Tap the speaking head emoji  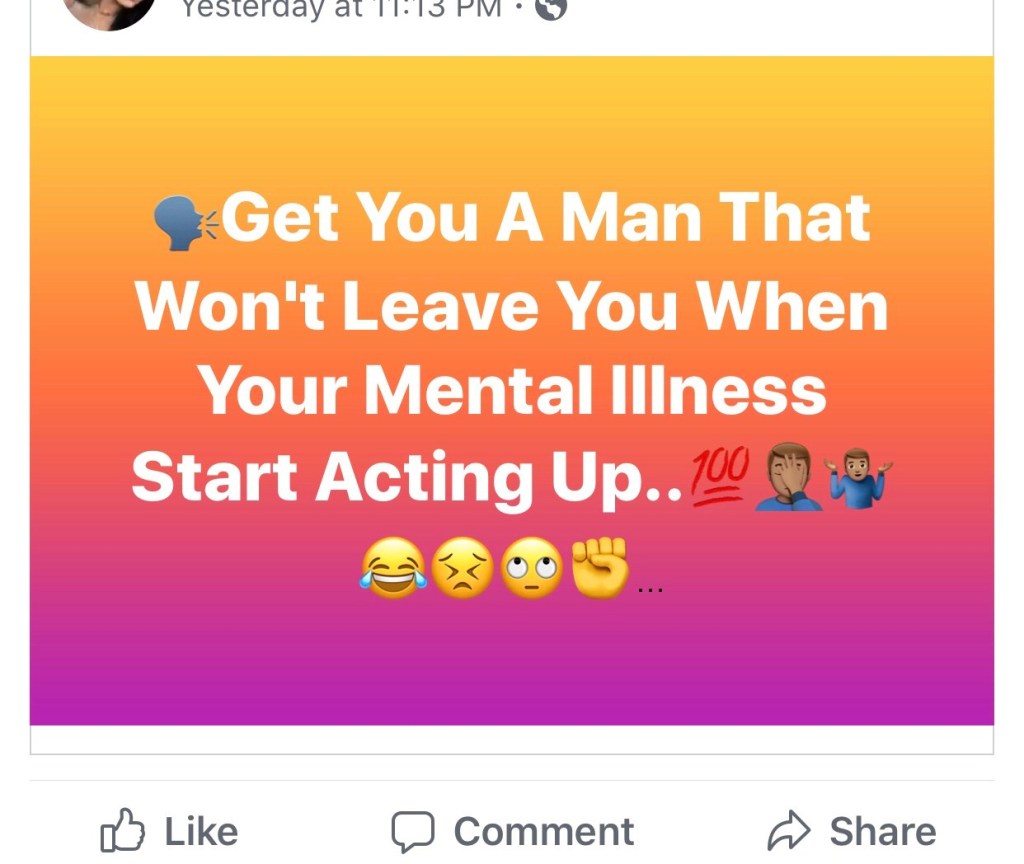coord(185,222)
